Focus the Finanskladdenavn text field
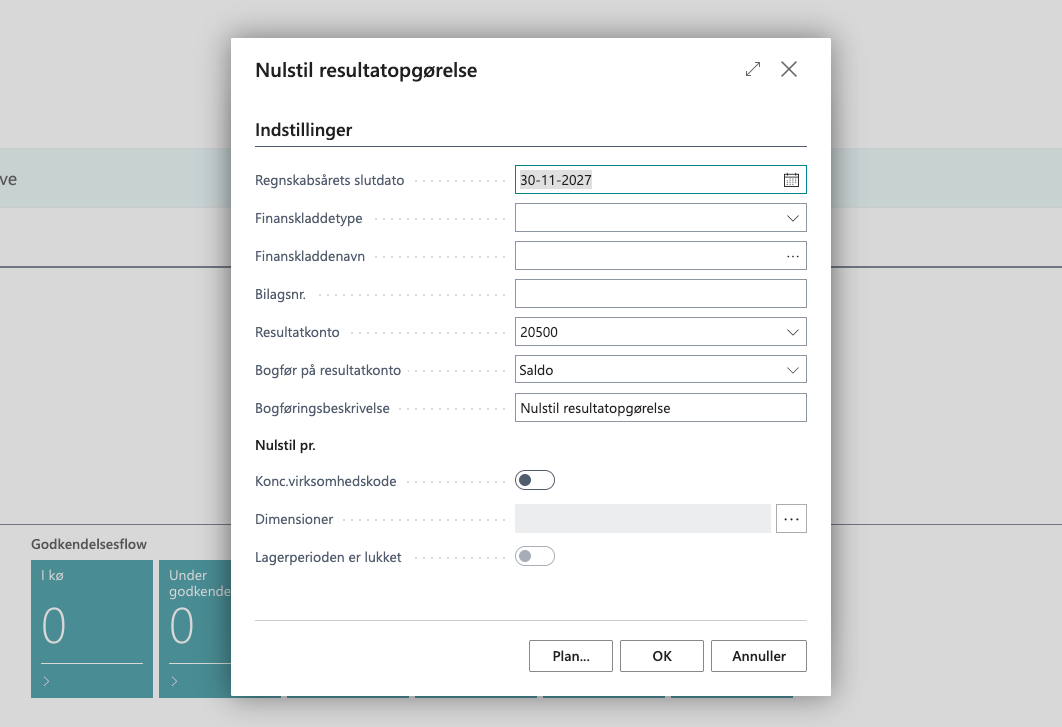 tap(645, 256)
